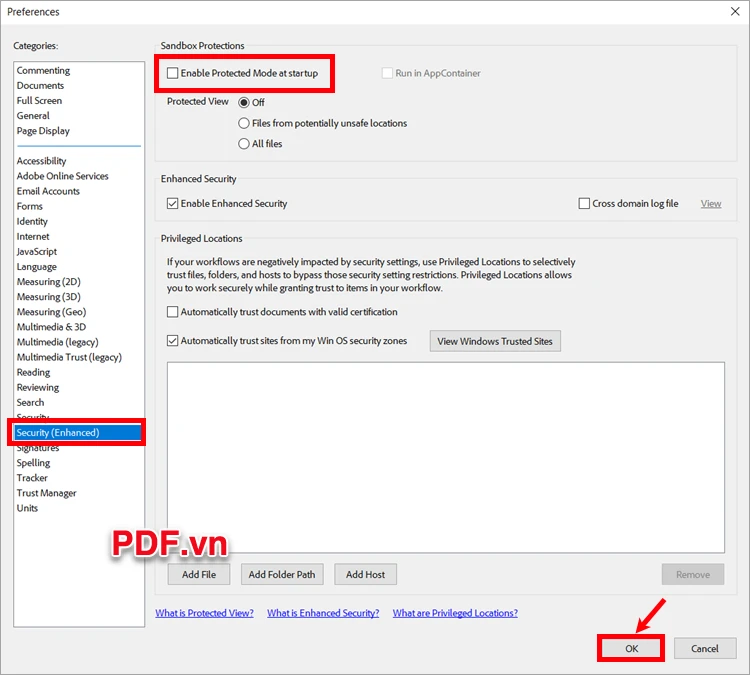Open the View link for log file
The image size is (750, 675).
[x=711, y=204]
